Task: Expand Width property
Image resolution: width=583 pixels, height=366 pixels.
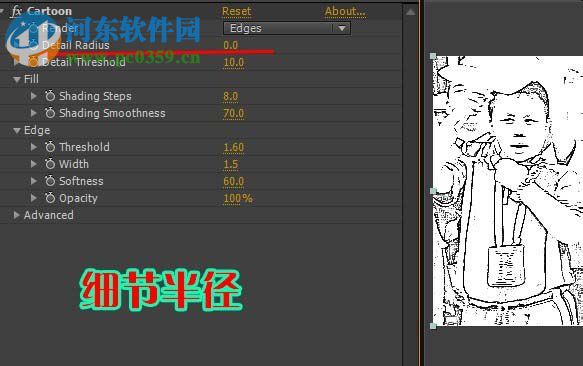Action: pyautogui.click(x=33, y=164)
